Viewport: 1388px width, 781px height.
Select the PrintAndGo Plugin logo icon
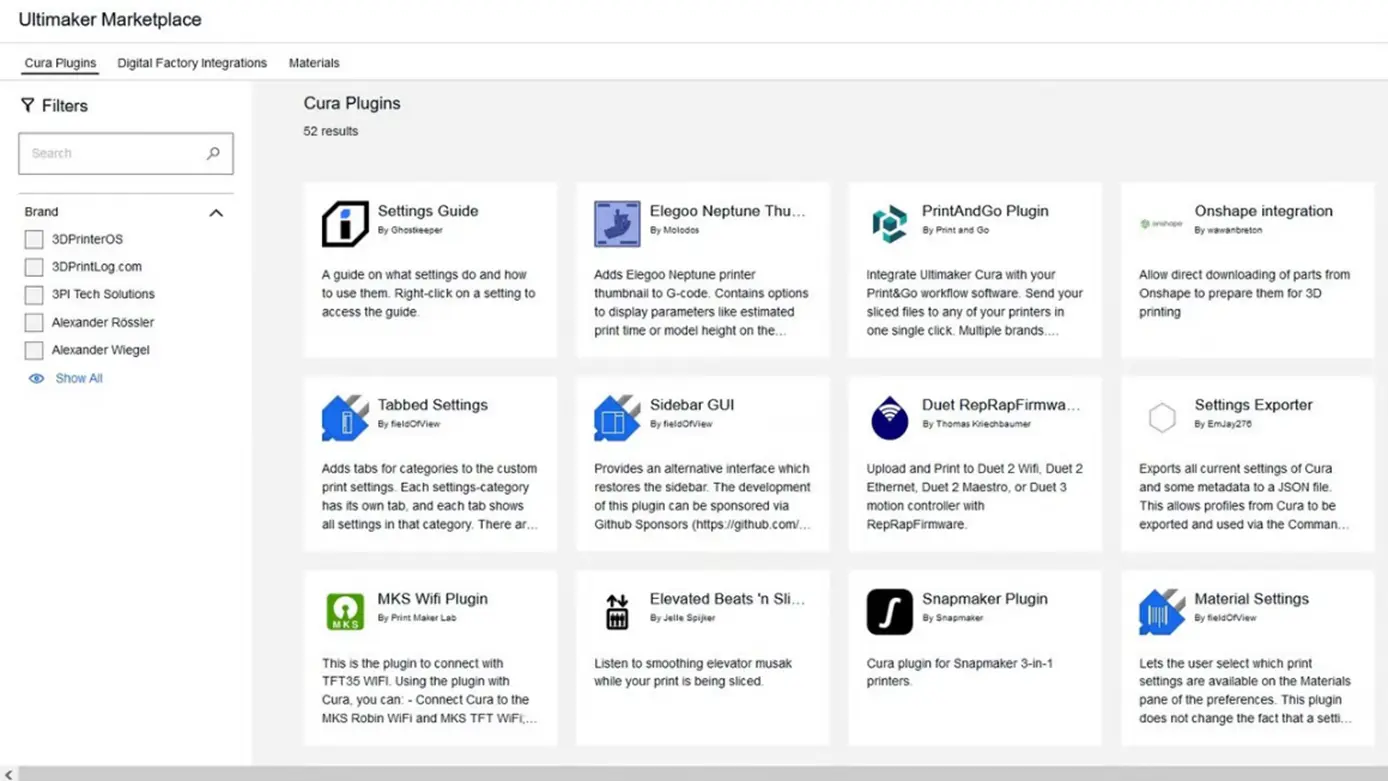(889, 223)
